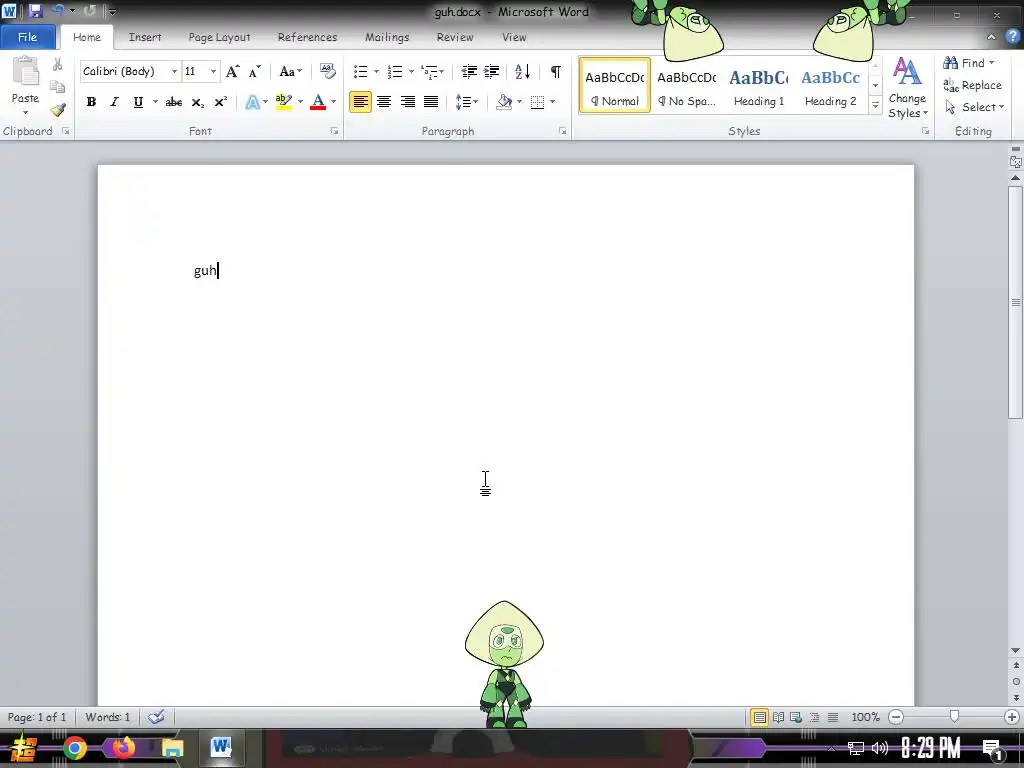Click the Increase Indent icon
1024x768 pixels.
pos(492,71)
